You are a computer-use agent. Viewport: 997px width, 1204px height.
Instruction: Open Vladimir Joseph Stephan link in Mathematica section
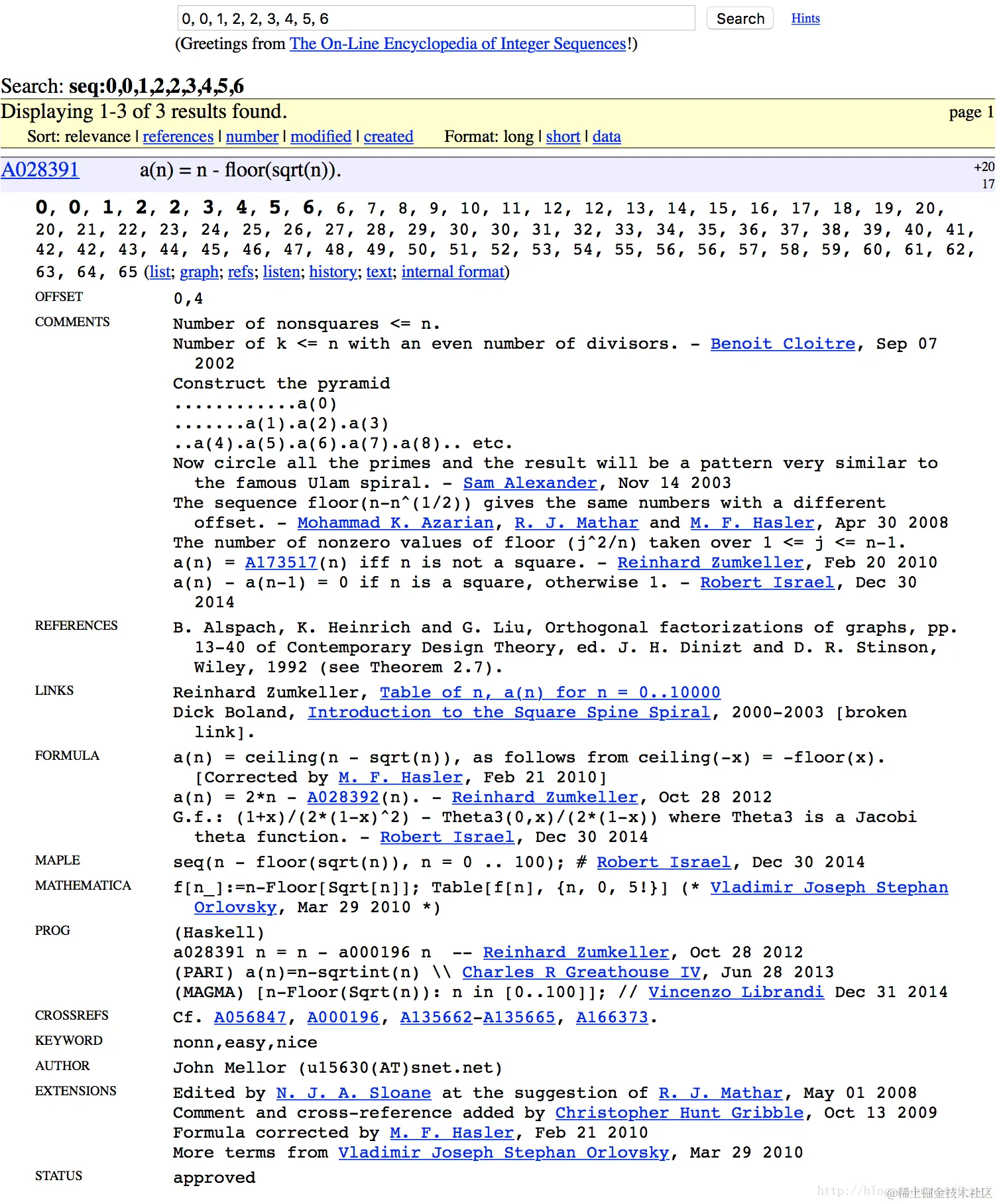tap(829, 888)
